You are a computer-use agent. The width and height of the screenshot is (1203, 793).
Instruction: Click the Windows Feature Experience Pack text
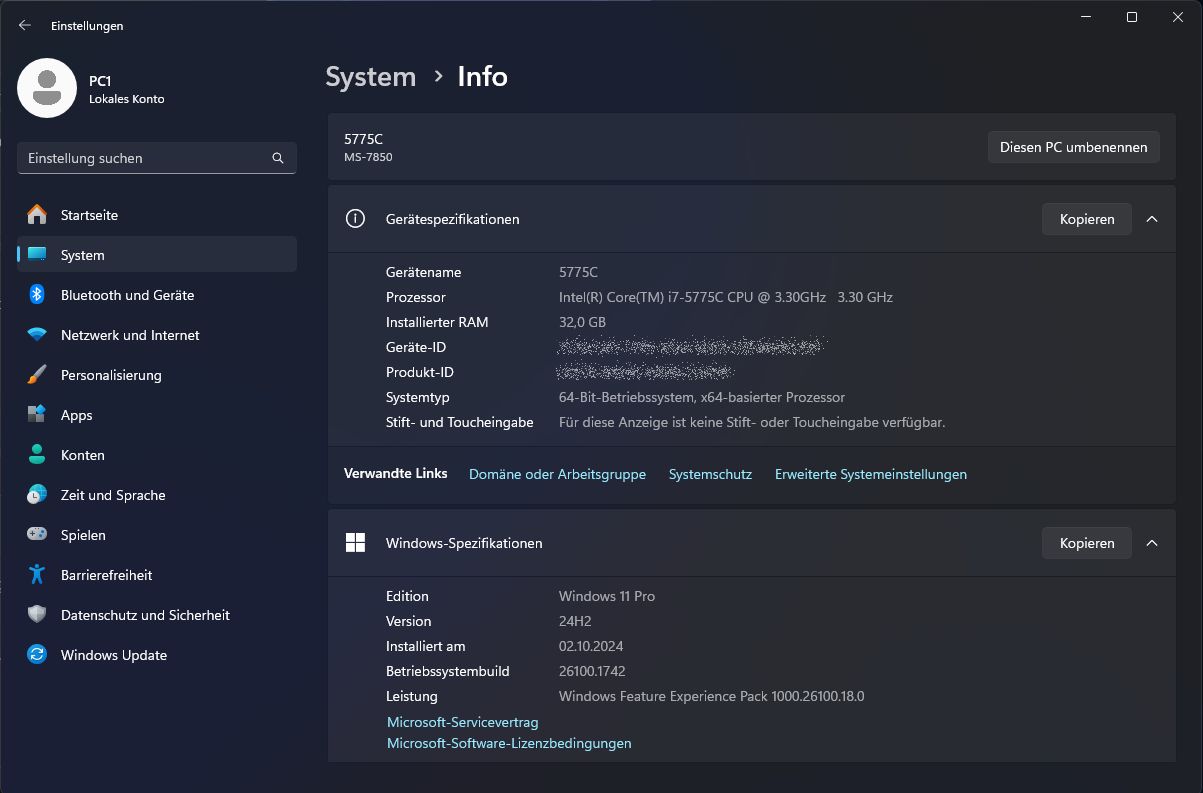pyautogui.click(x=711, y=696)
